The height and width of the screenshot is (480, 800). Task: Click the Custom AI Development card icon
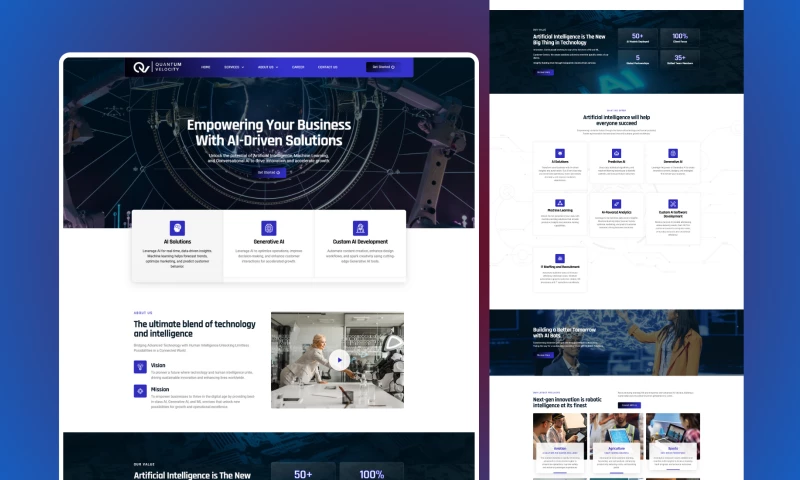click(x=360, y=228)
